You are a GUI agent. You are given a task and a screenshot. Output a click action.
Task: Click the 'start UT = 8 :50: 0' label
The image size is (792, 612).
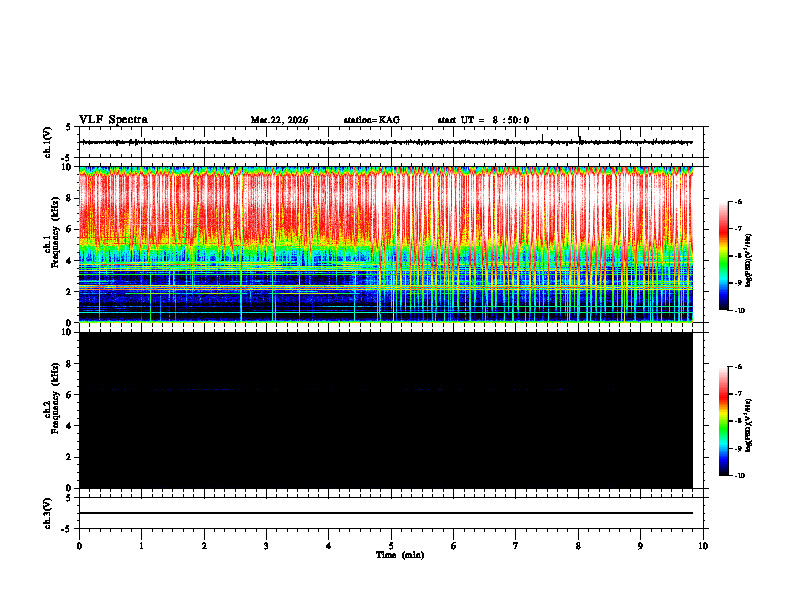[x=483, y=120]
